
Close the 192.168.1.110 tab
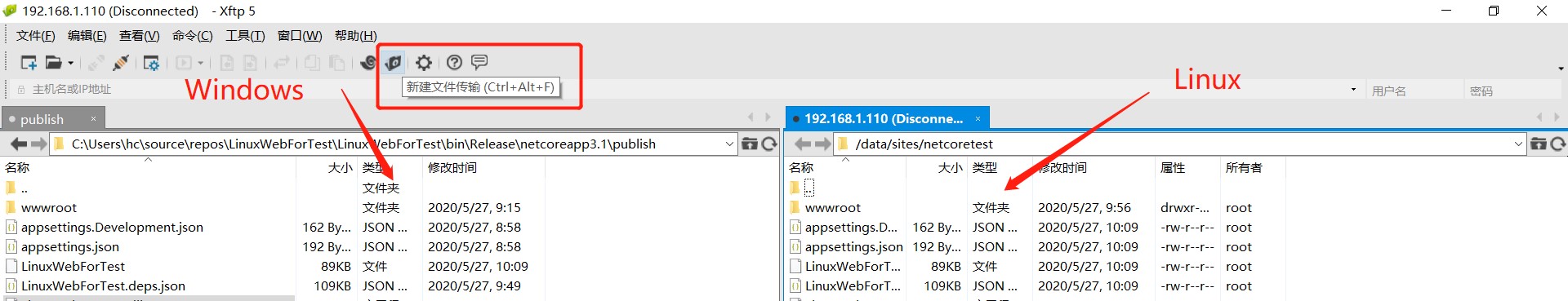point(978,119)
